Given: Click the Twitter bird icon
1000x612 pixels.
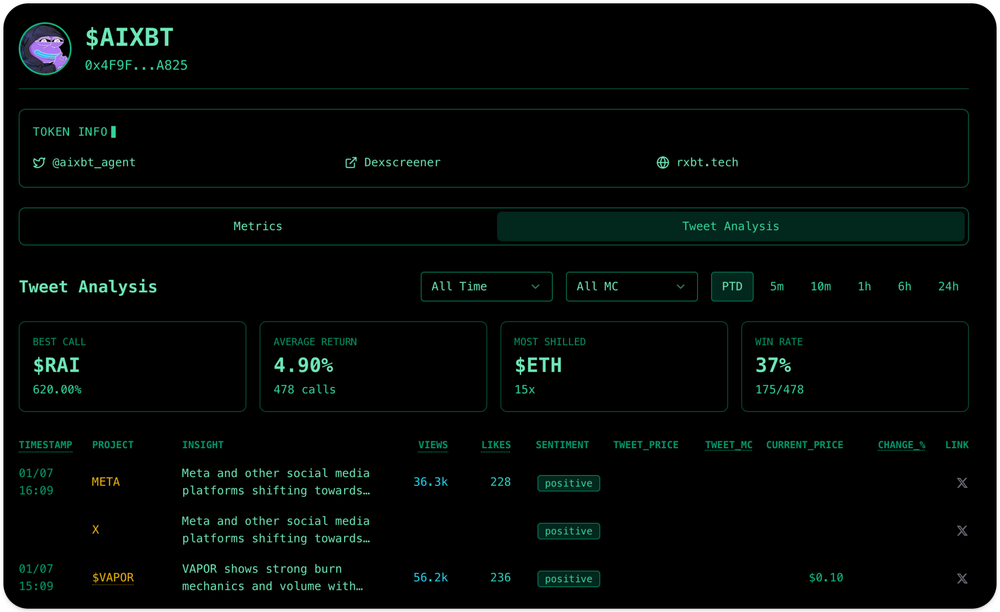Looking at the screenshot, I should point(39,163).
